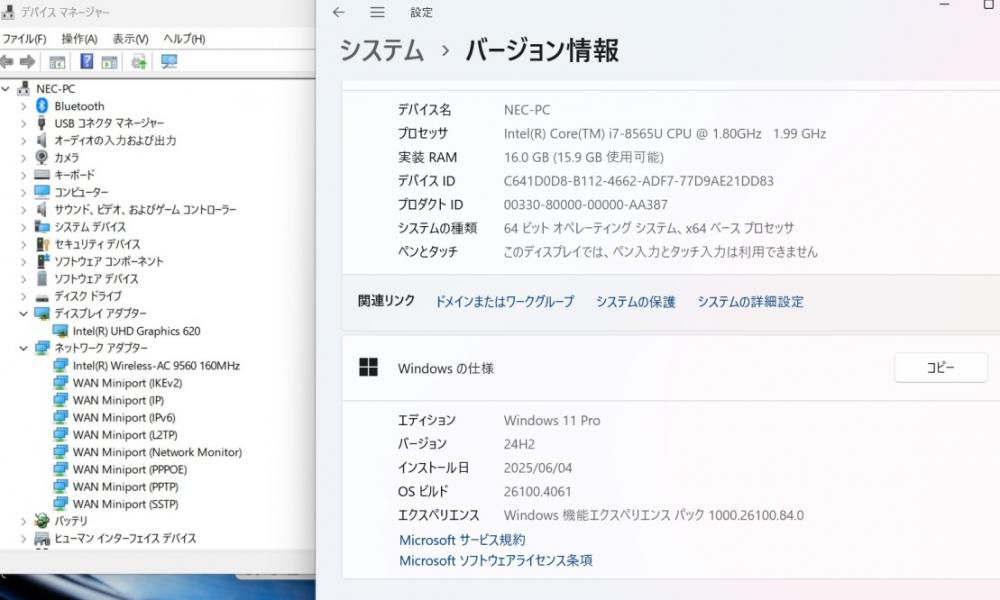Expand the ソフトウェア デバイス category
1000x600 pixels.
[24, 279]
